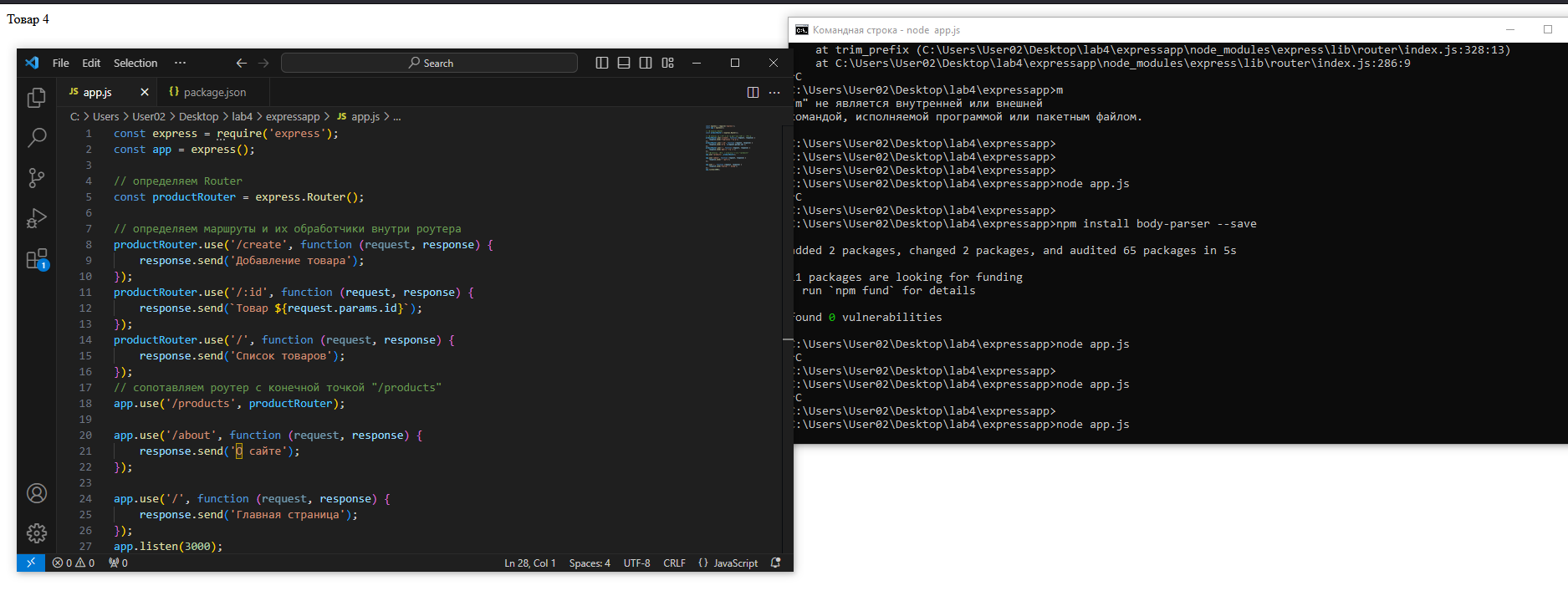The image size is (1568, 596).
Task: Open the Source Control view
Action: pos(36,178)
